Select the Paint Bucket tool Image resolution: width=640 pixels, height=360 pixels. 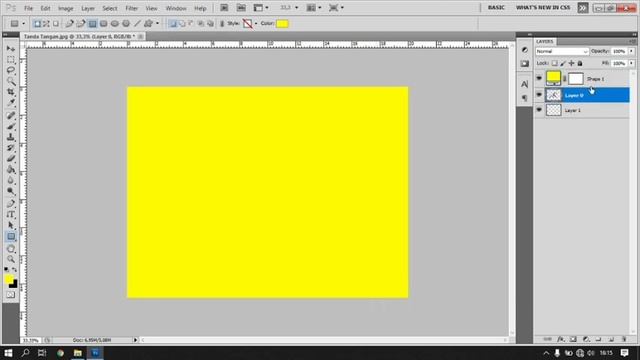pyautogui.click(x=11, y=169)
